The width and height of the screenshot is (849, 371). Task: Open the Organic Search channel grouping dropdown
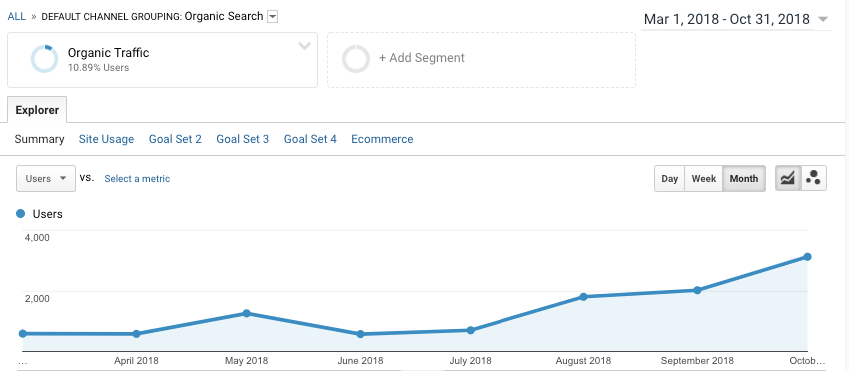273,17
